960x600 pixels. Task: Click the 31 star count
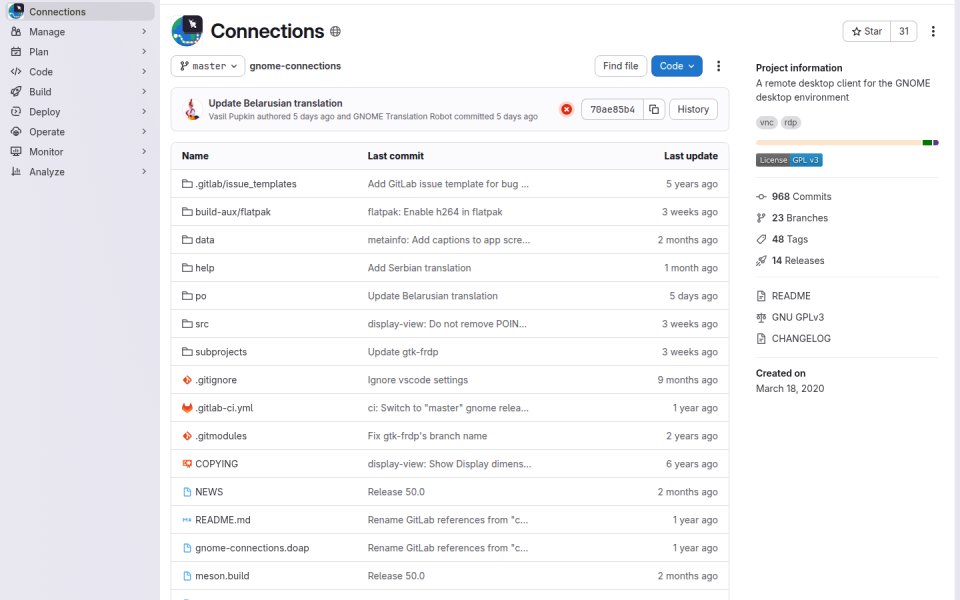coord(904,31)
